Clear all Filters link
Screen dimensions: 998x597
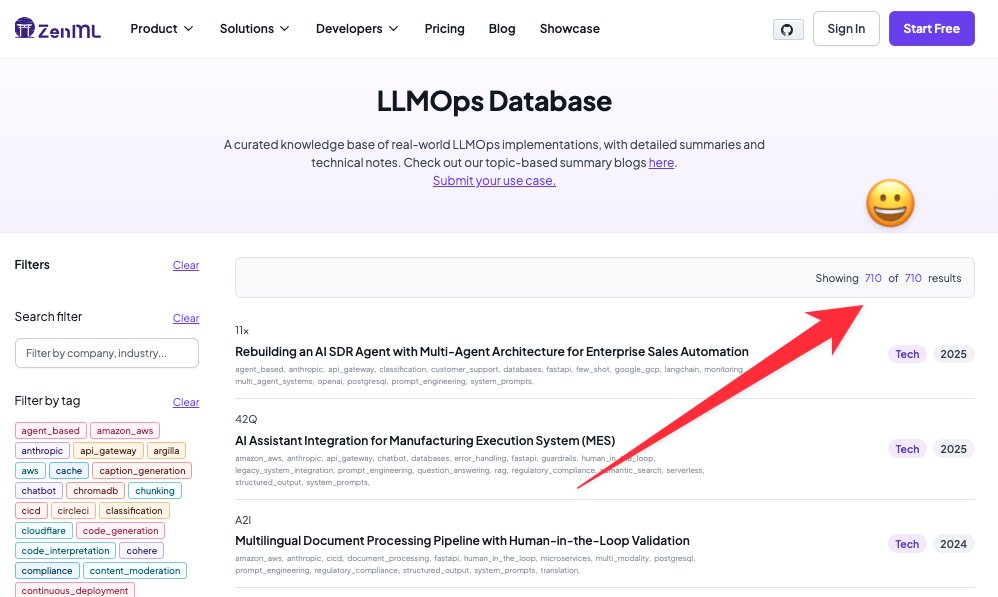point(186,265)
